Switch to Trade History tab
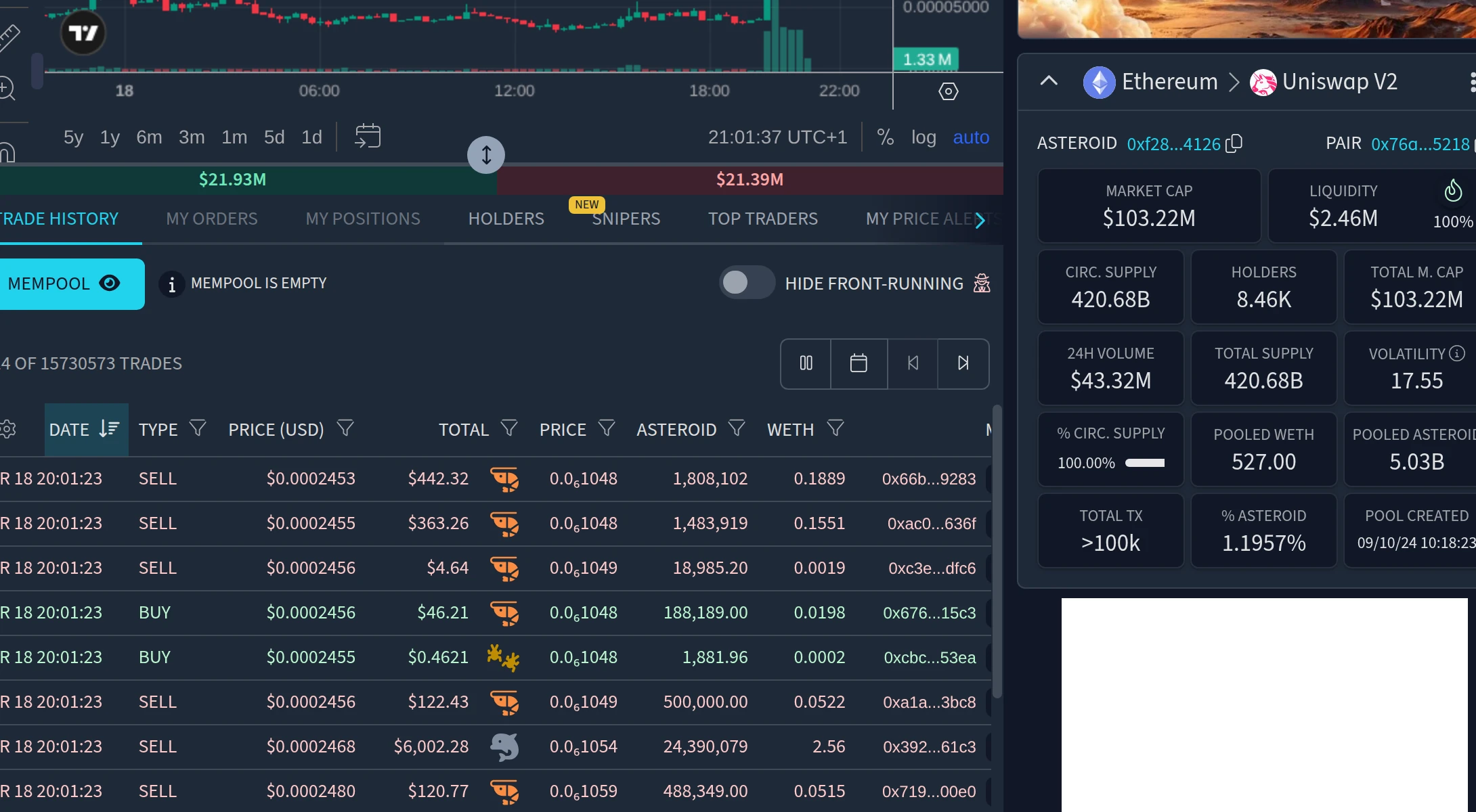1476x812 pixels. pos(59,219)
